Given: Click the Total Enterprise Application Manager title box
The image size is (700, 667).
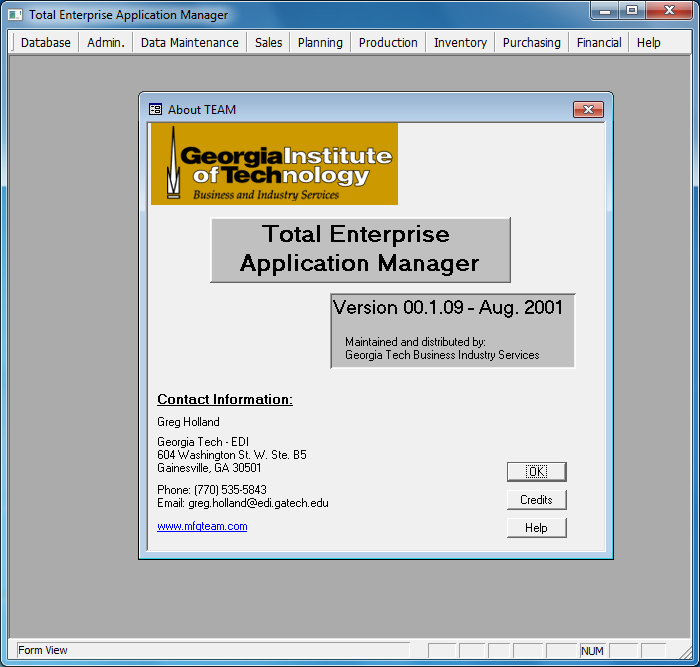Looking at the screenshot, I should [x=360, y=250].
